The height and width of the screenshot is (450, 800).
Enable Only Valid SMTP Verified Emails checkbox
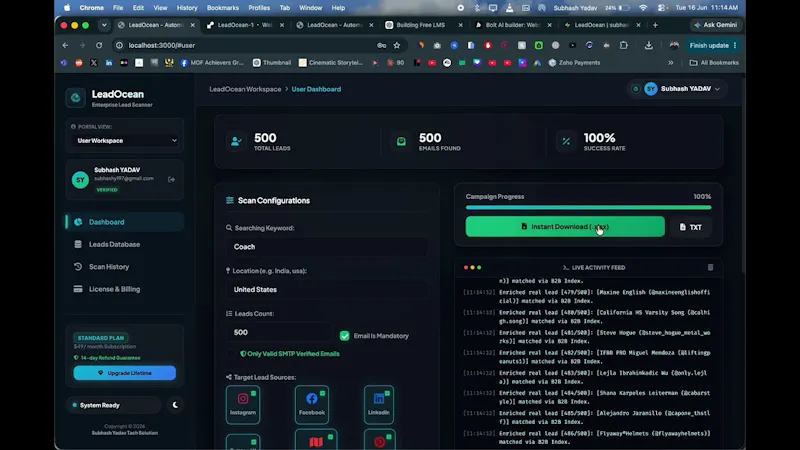(231, 354)
